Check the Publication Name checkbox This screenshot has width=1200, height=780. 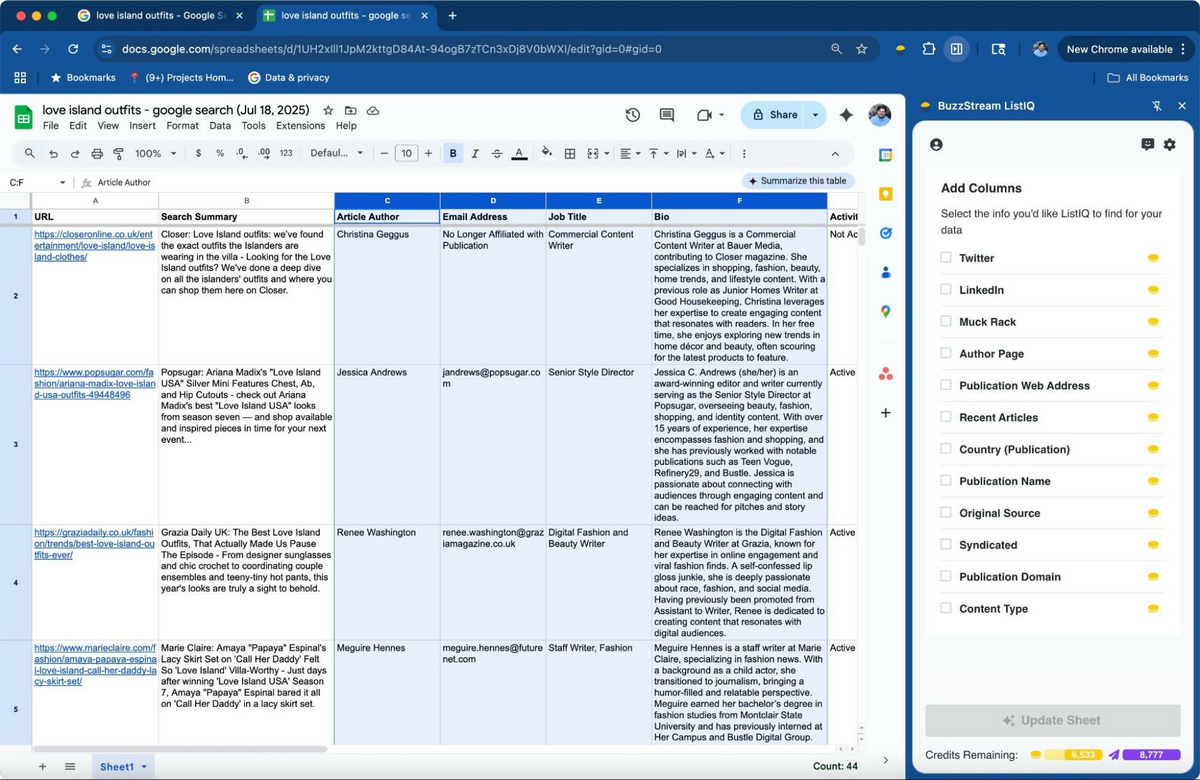[x=944, y=481]
